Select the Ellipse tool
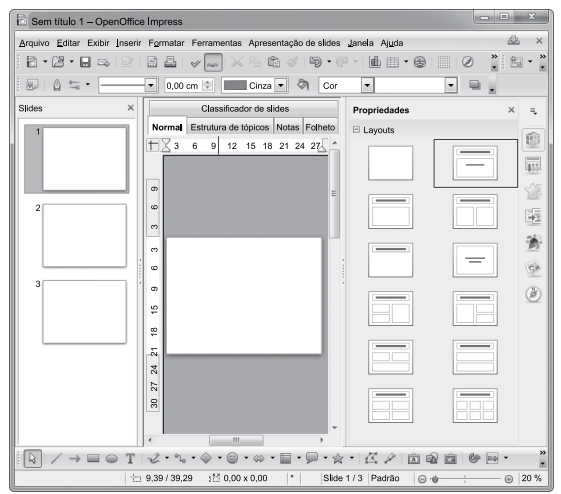This screenshot has height=494, width=561. (x=112, y=459)
